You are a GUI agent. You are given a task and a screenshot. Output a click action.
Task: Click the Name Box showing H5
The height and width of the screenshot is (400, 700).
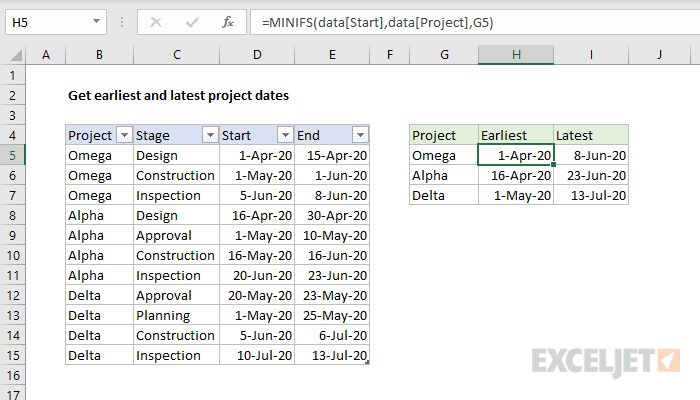tap(45, 21)
